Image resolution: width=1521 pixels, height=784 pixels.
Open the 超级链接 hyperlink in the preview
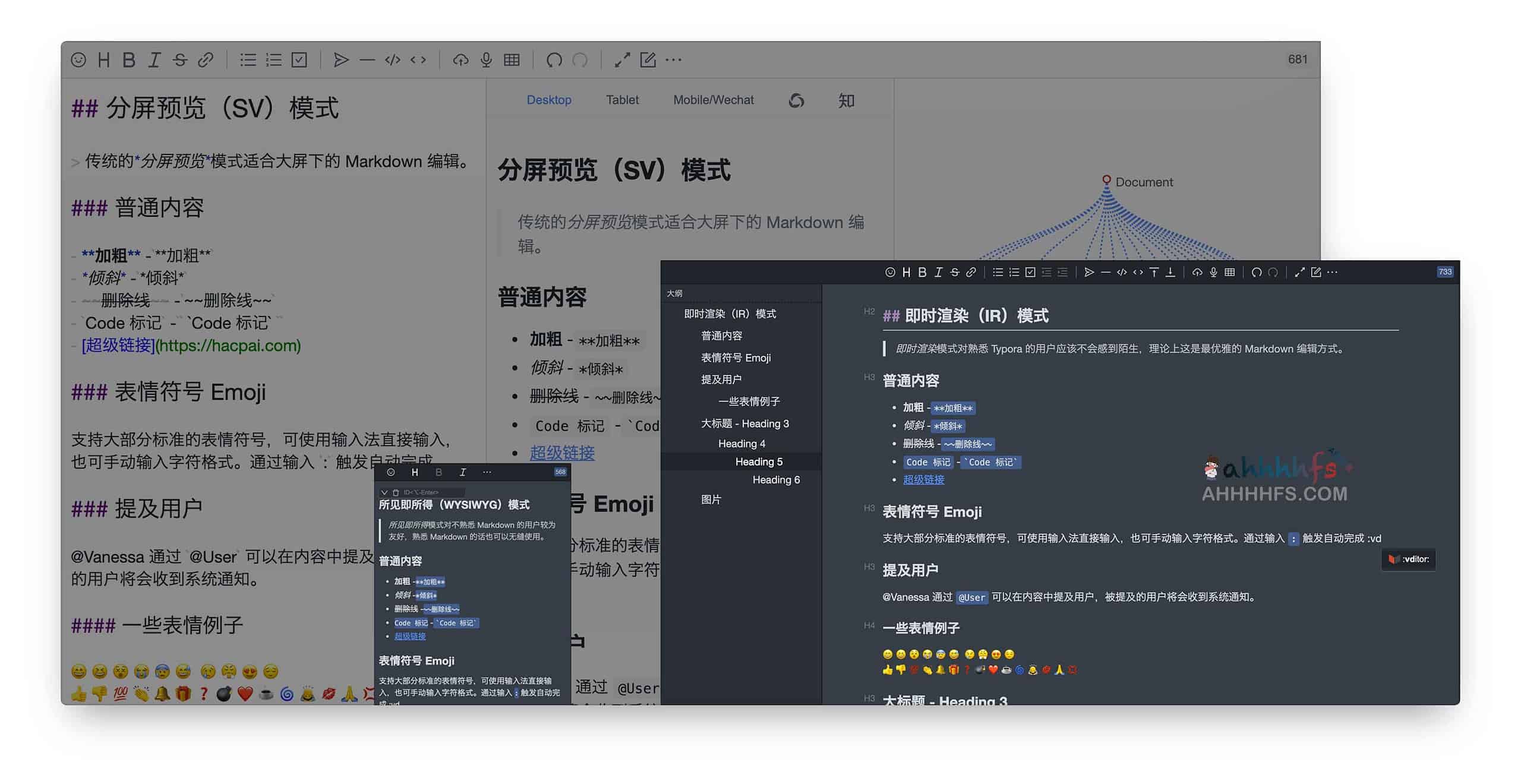(x=561, y=453)
